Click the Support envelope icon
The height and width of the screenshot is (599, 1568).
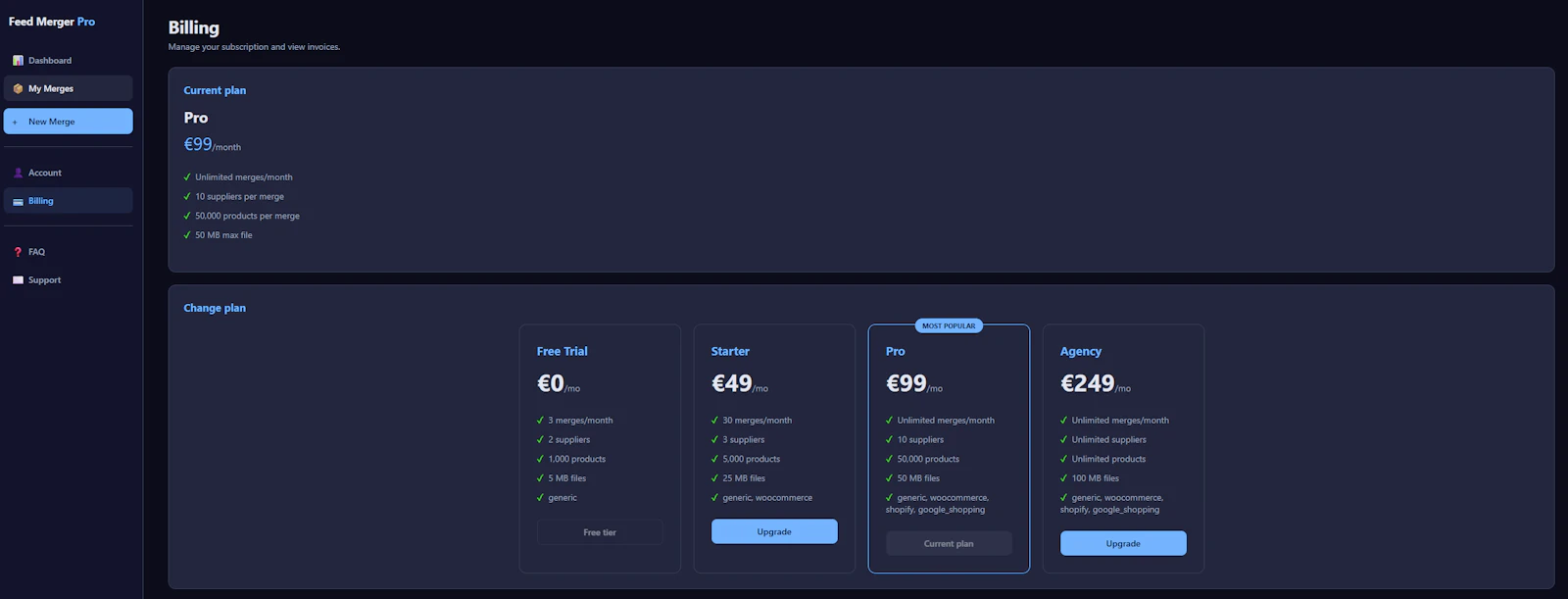click(x=18, y=280)
